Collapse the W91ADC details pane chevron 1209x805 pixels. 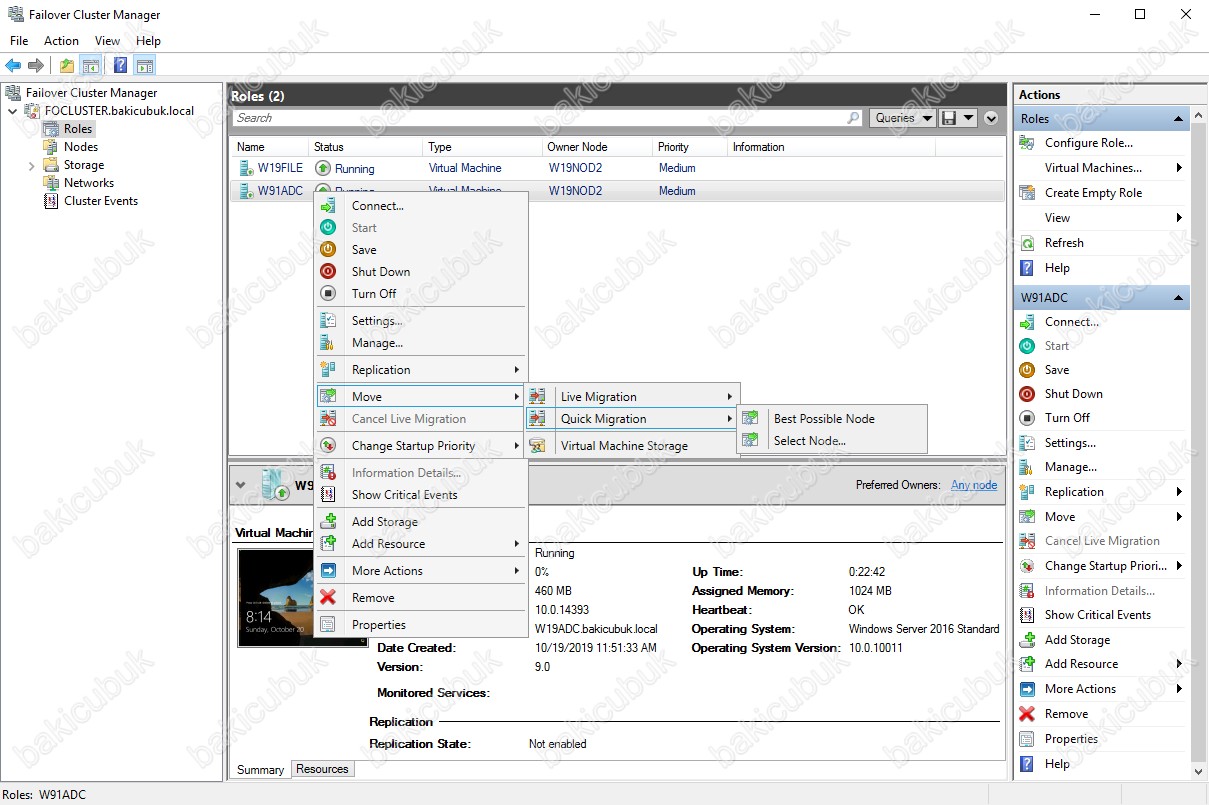pyautogui.click(x=241, y=485)
